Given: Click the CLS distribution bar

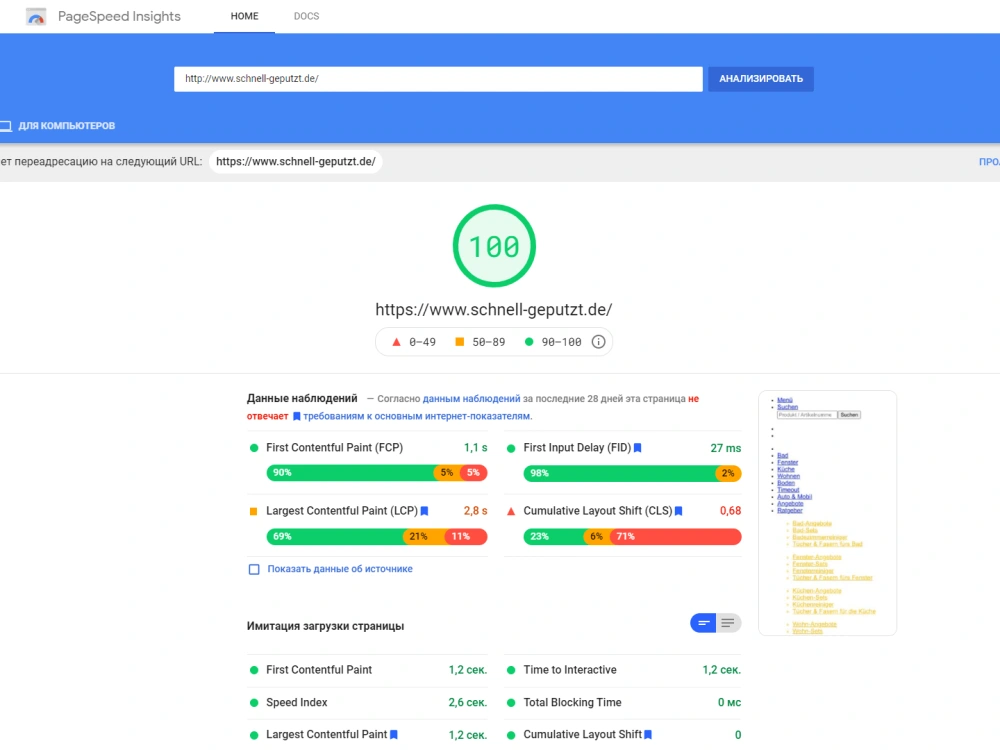Looking at the screenshot, I should [x=632, y=536].
